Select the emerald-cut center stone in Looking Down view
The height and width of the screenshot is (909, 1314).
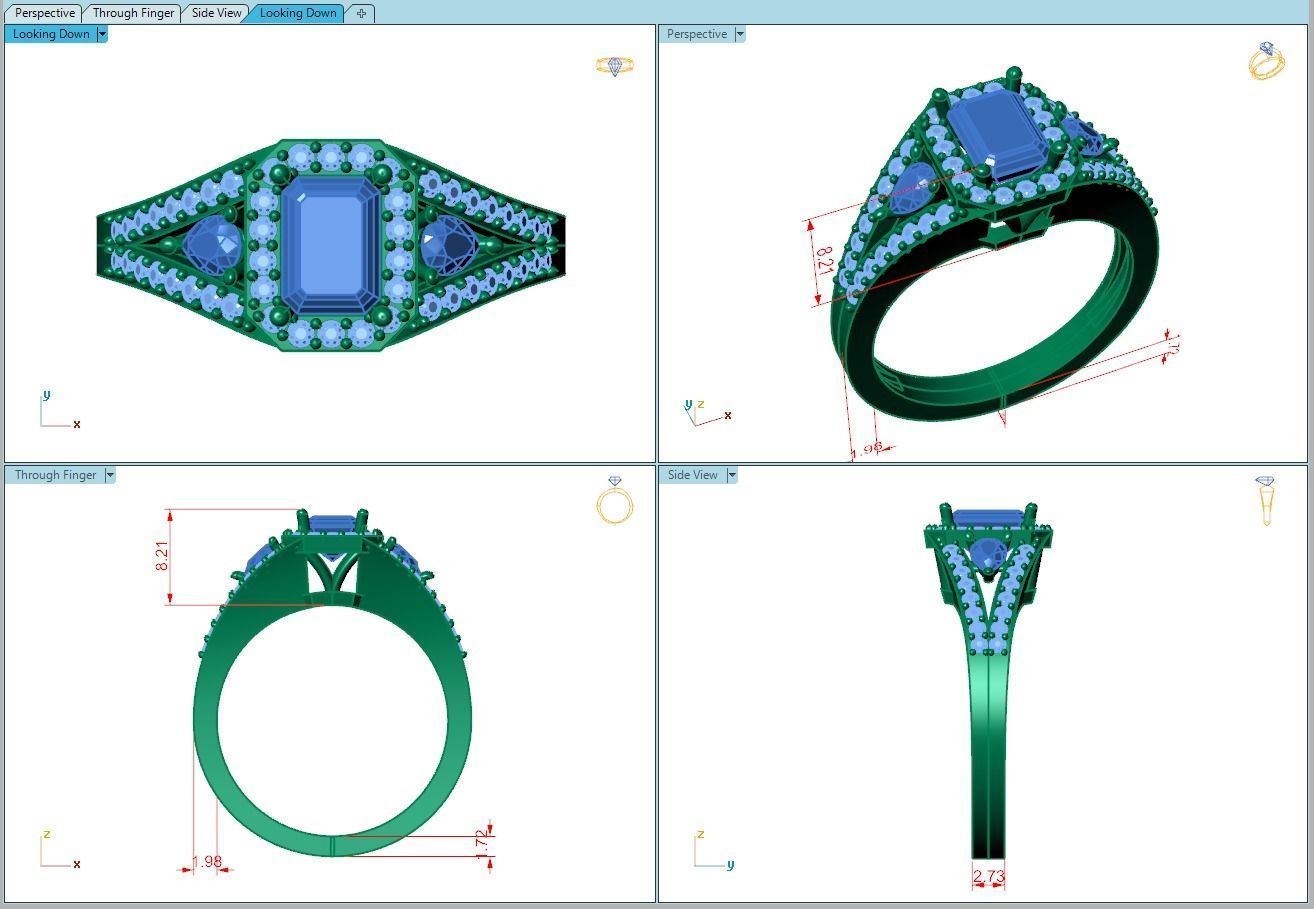point(331,244)
